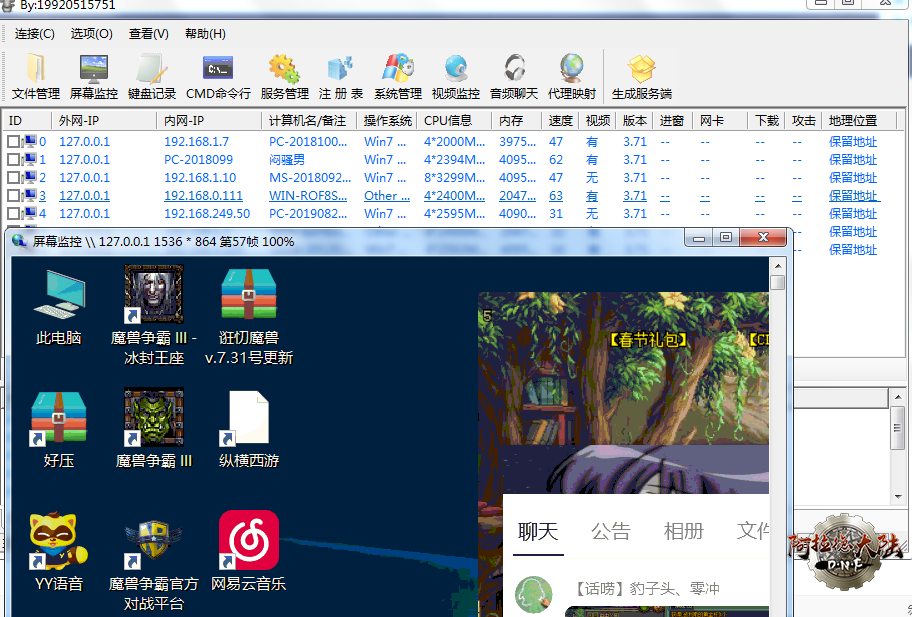This screenshot has width=912, height=617.
Task: Open the 连接(C) menu
Action: point(35,34)
